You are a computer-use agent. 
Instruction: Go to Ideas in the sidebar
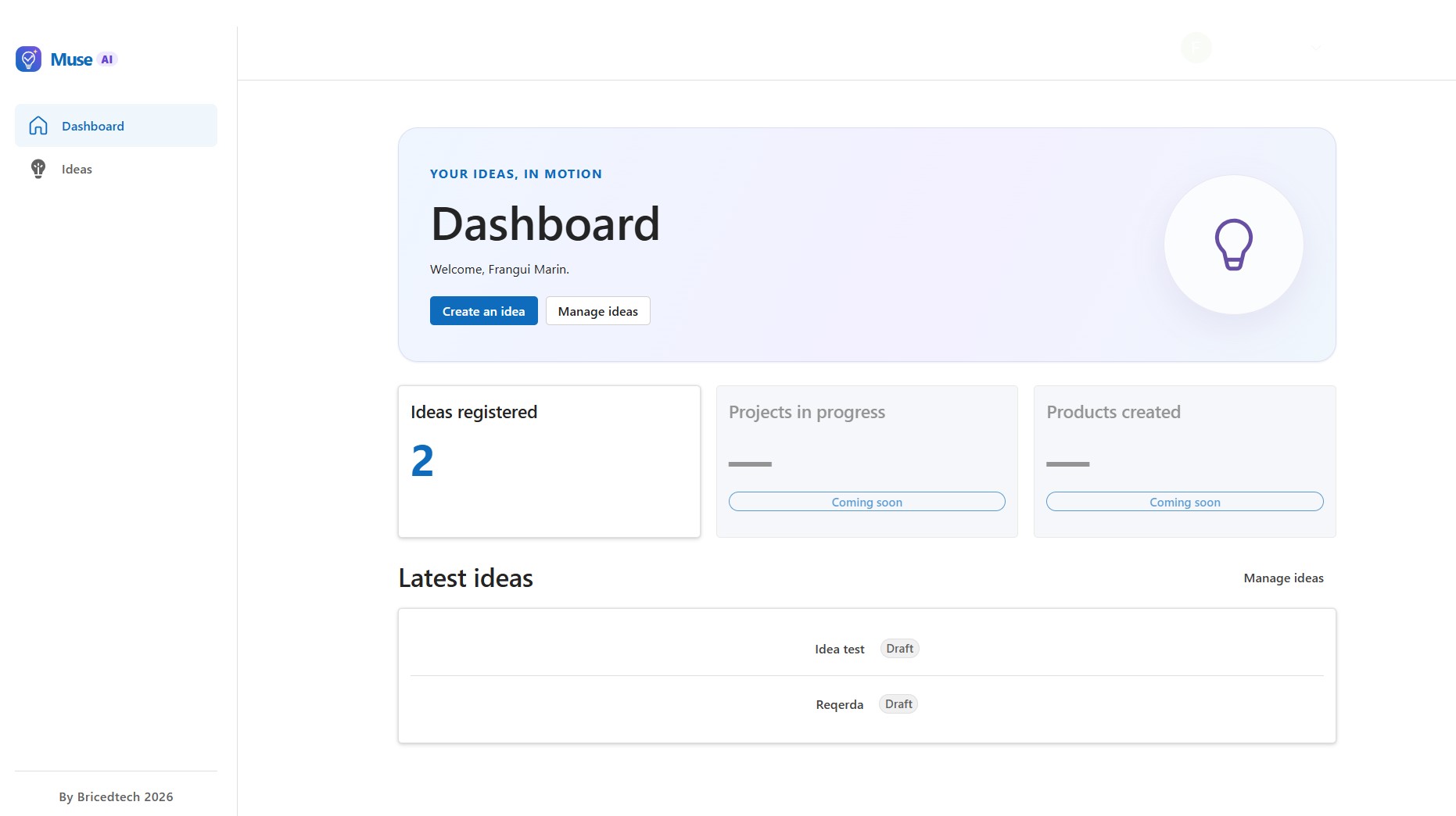click(x=116, y=169)
